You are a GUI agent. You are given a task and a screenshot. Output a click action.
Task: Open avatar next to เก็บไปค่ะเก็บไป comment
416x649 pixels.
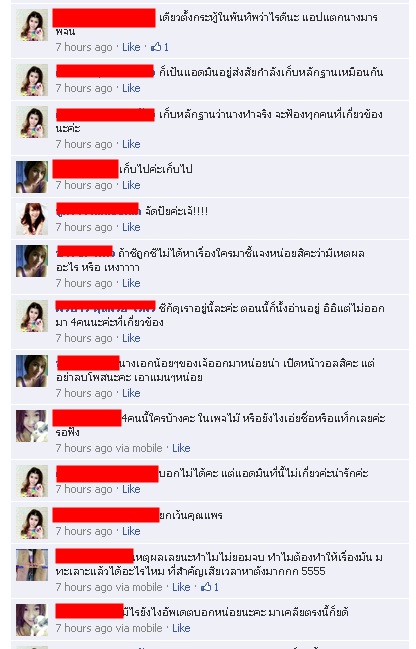[32, 177]
